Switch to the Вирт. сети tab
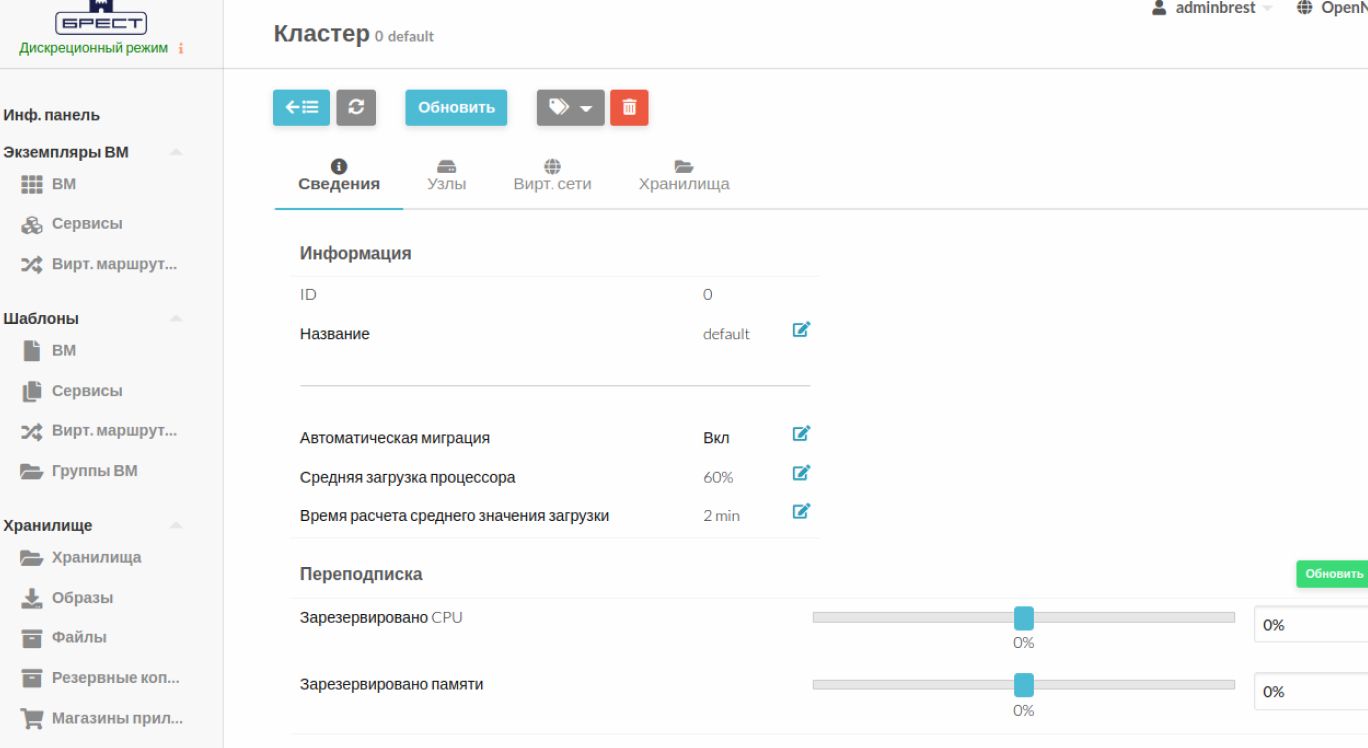1368x748 pixels. pyautogui.click(x=552, y=175)
